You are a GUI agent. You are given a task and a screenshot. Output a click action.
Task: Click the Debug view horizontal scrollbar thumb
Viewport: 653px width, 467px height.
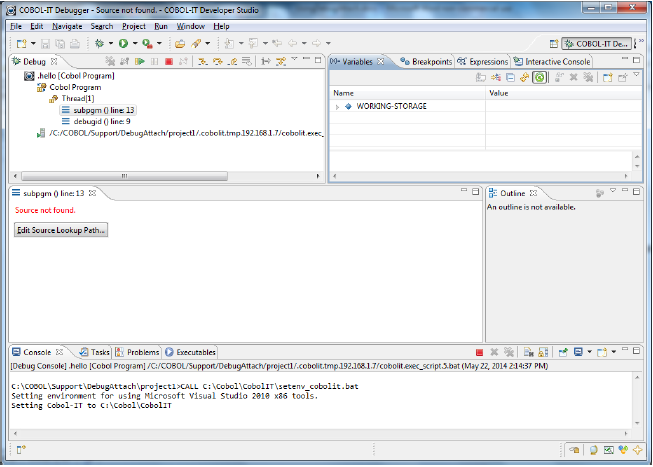tap(125, 176)
